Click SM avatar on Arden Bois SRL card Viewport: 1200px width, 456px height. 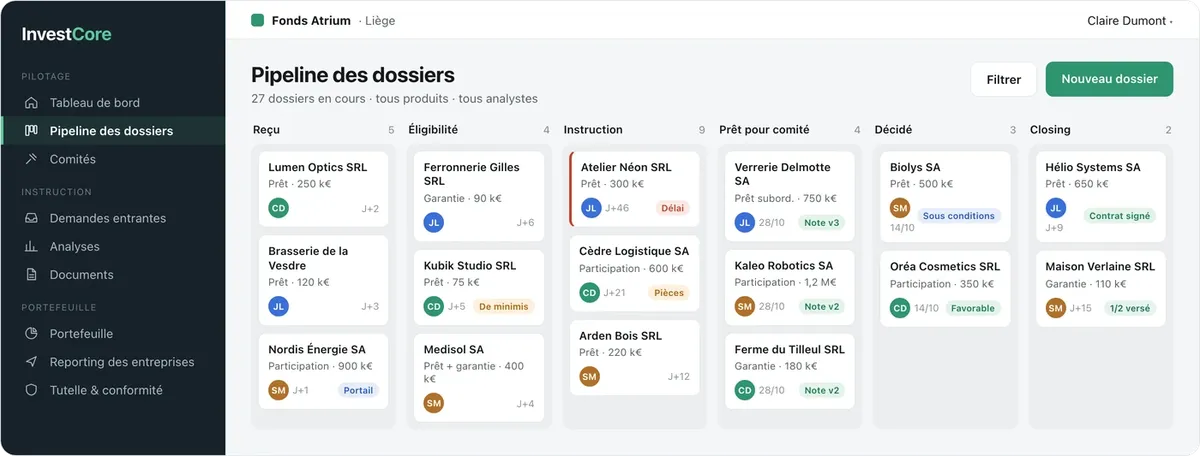(x=589, y=376)
